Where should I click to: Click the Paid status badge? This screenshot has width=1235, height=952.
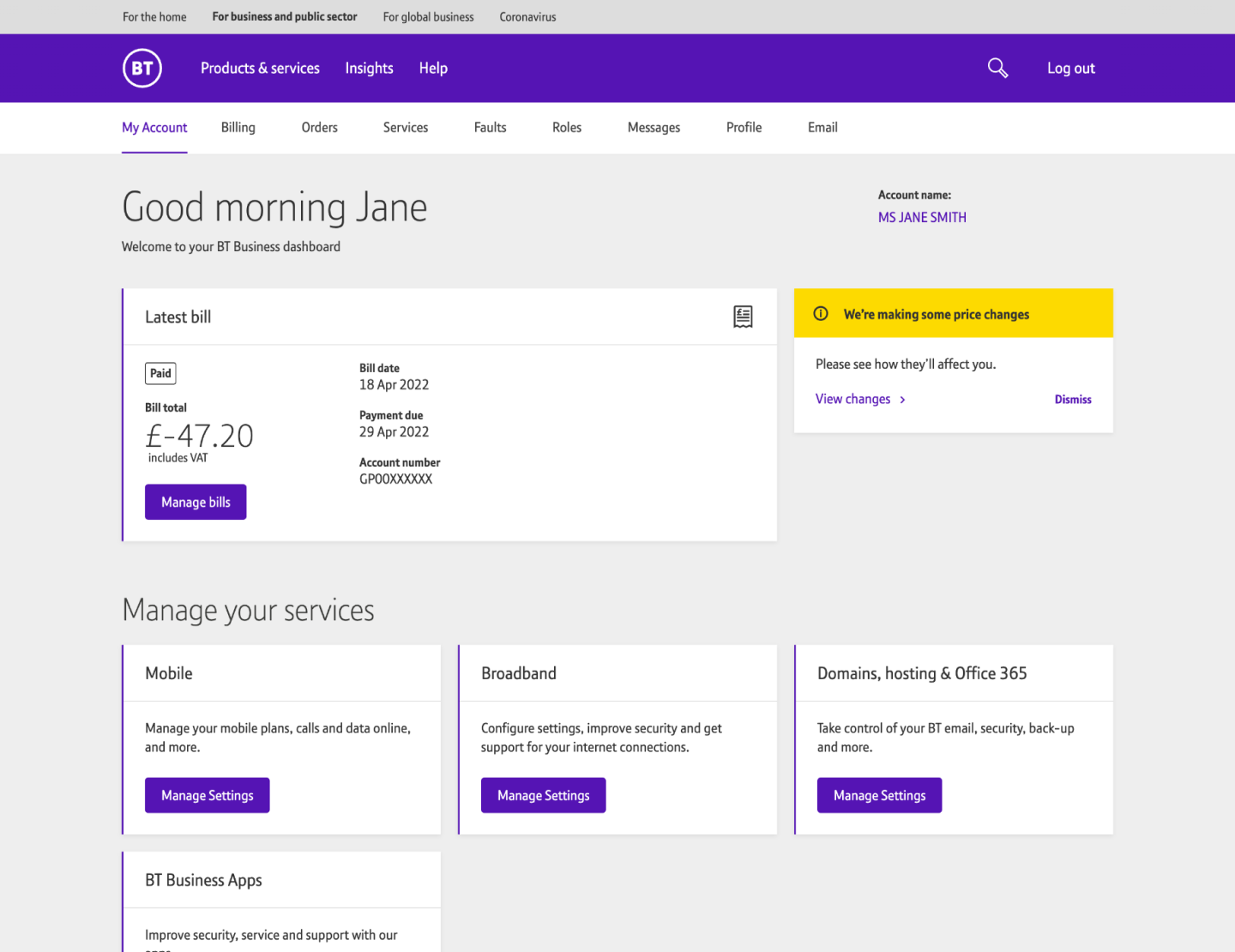(160, 374)
